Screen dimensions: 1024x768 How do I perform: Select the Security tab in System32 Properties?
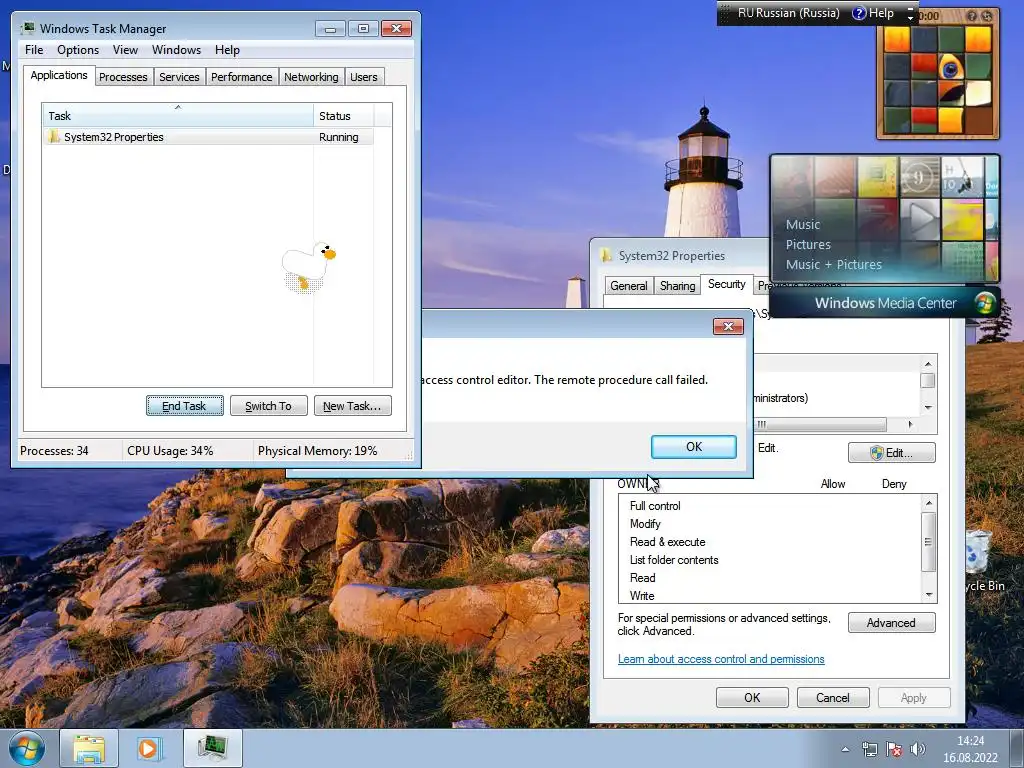[x=726, y=284]
